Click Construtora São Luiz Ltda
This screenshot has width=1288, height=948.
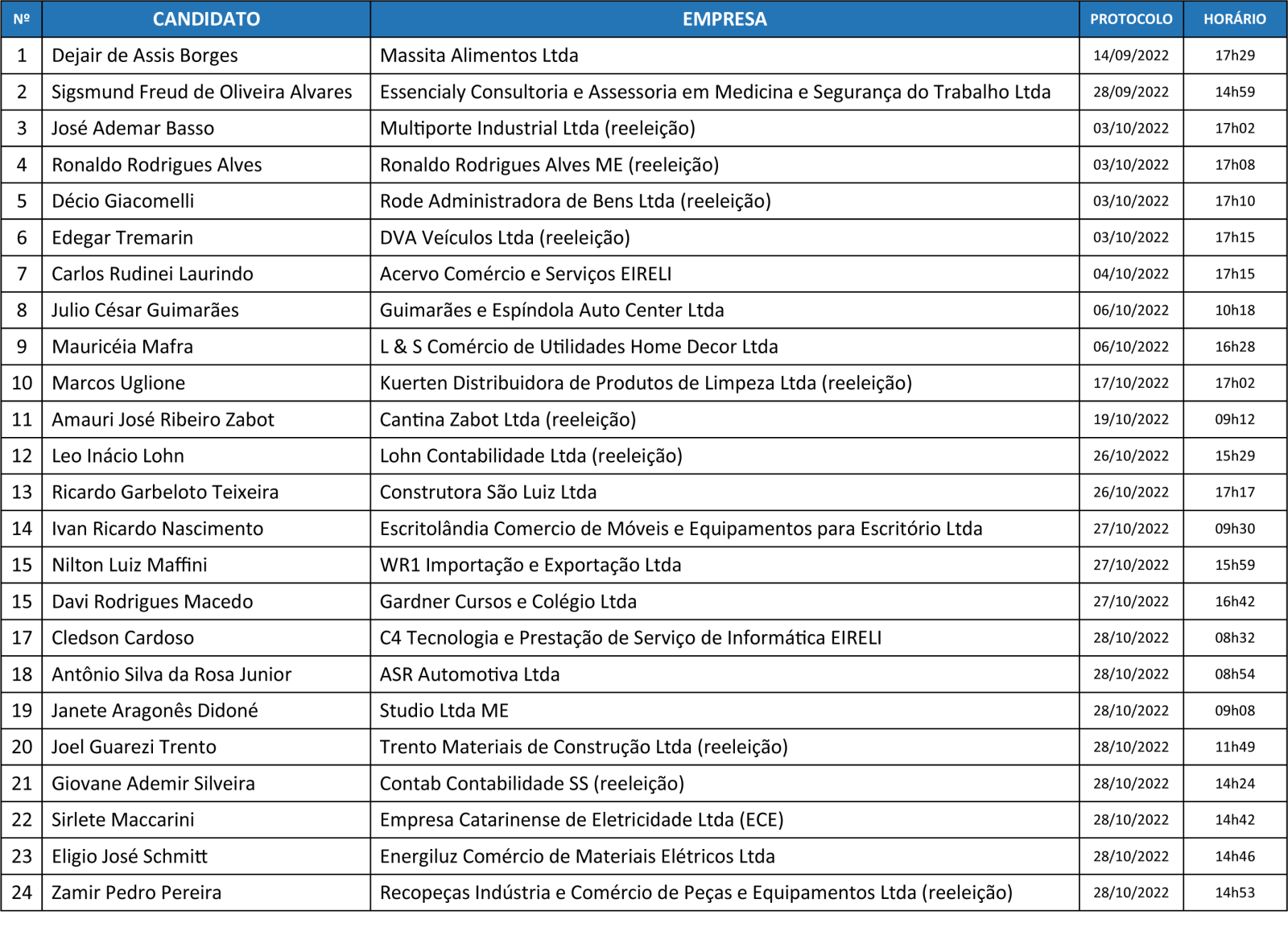(x=489, y=492)
